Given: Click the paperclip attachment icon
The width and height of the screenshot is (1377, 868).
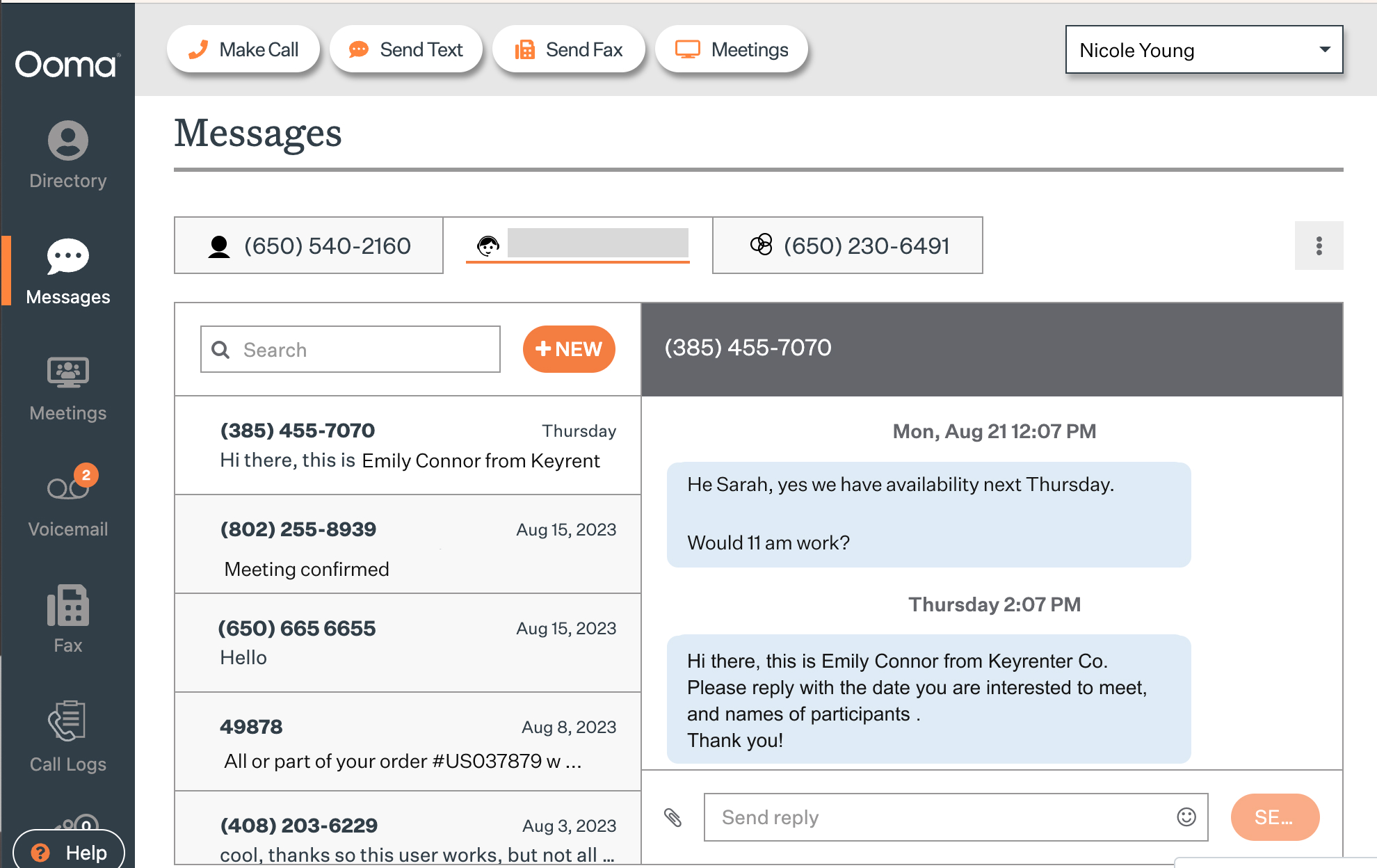Looking at the screenshot, I should [673, 817].
